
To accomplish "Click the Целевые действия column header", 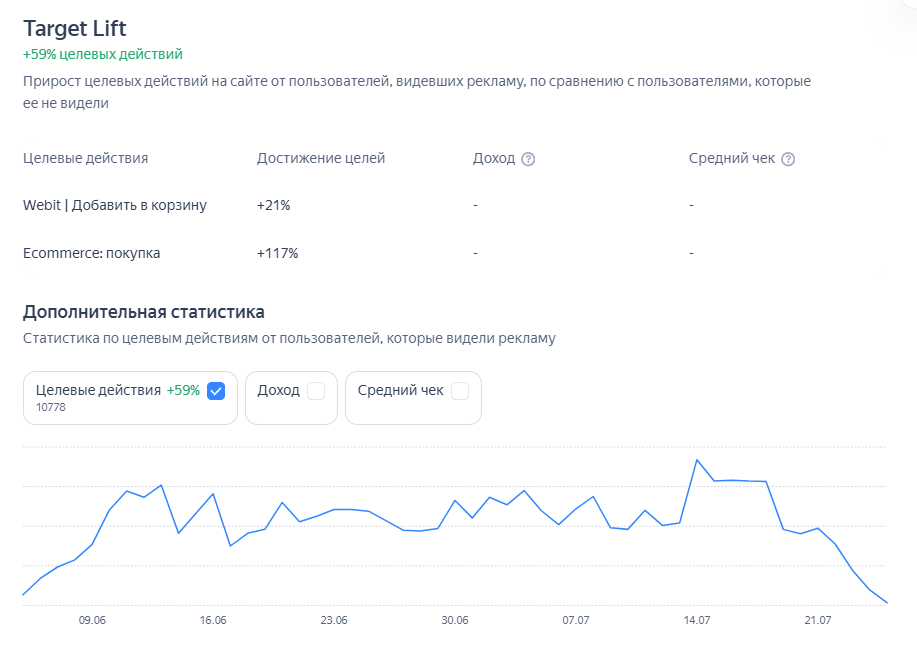I will coord(85,158).
